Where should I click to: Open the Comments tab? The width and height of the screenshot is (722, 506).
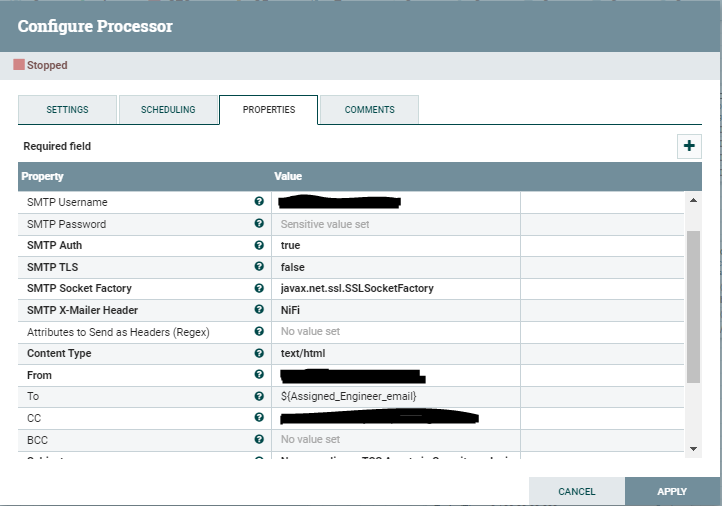[x=369, y=110]
